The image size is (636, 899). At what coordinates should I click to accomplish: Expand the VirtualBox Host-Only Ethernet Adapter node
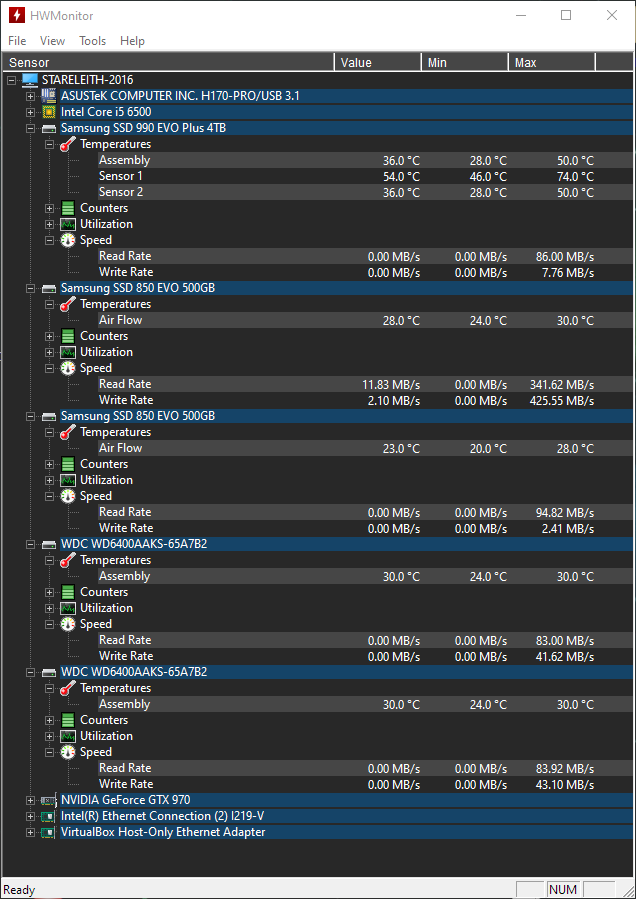[30, 832]
